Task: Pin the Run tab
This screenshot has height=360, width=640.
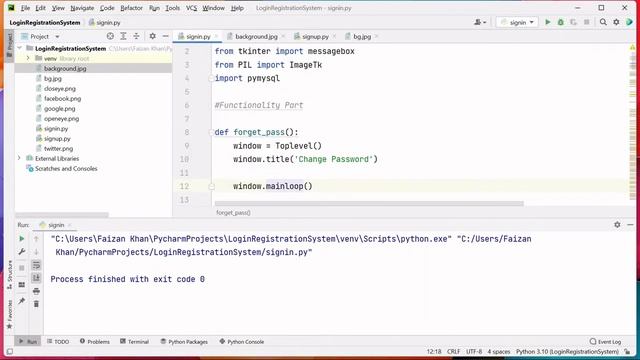Action: click(x=22, y=301)
